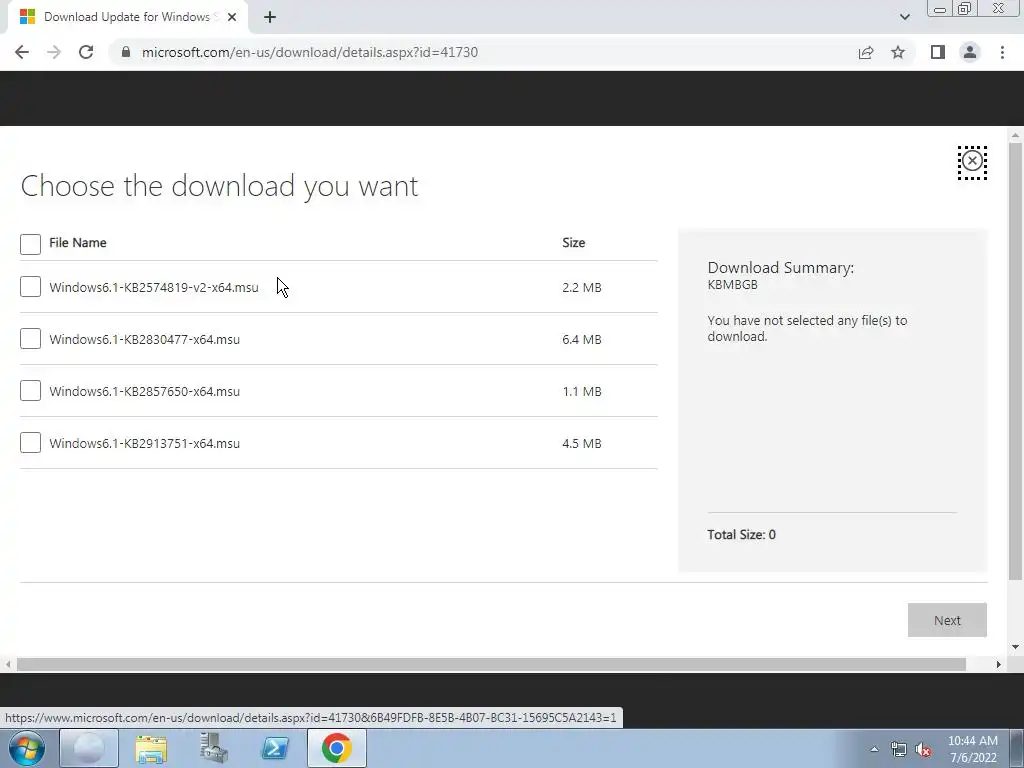Screen dimensions: 1024x768
Task: Open the Chrome three-dot menu
Action: [1002, 52]
